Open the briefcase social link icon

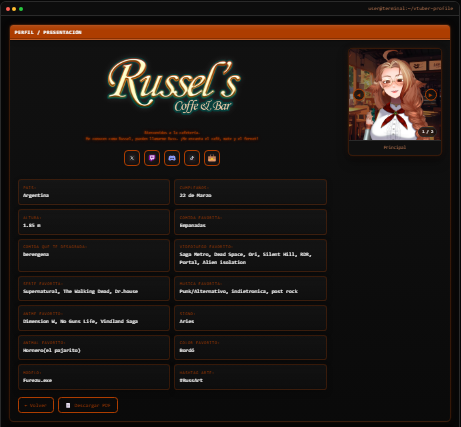click(x=212, y=158)
